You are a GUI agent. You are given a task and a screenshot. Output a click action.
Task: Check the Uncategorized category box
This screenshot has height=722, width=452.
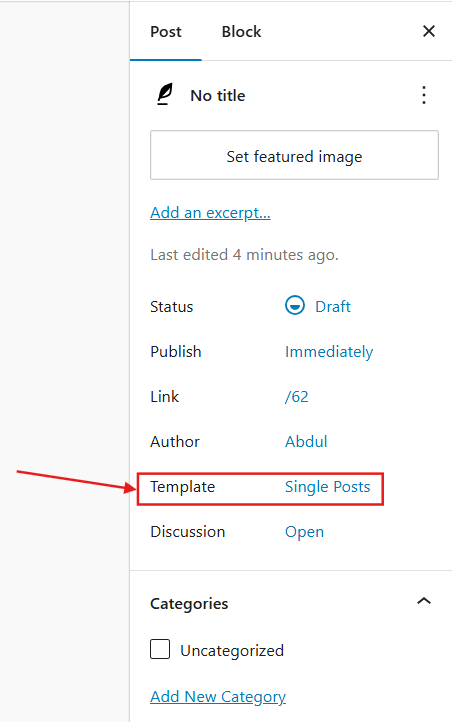[160, 649]
